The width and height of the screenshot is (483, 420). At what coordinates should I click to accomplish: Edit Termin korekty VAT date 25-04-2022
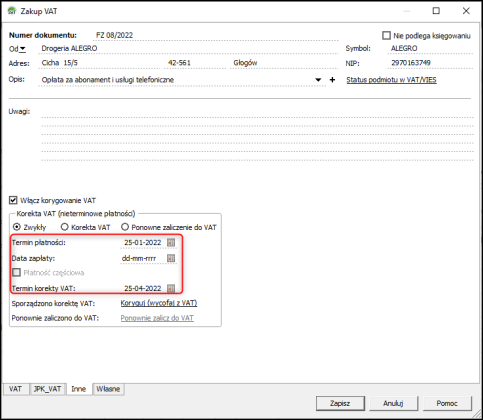tap(143, 289)
